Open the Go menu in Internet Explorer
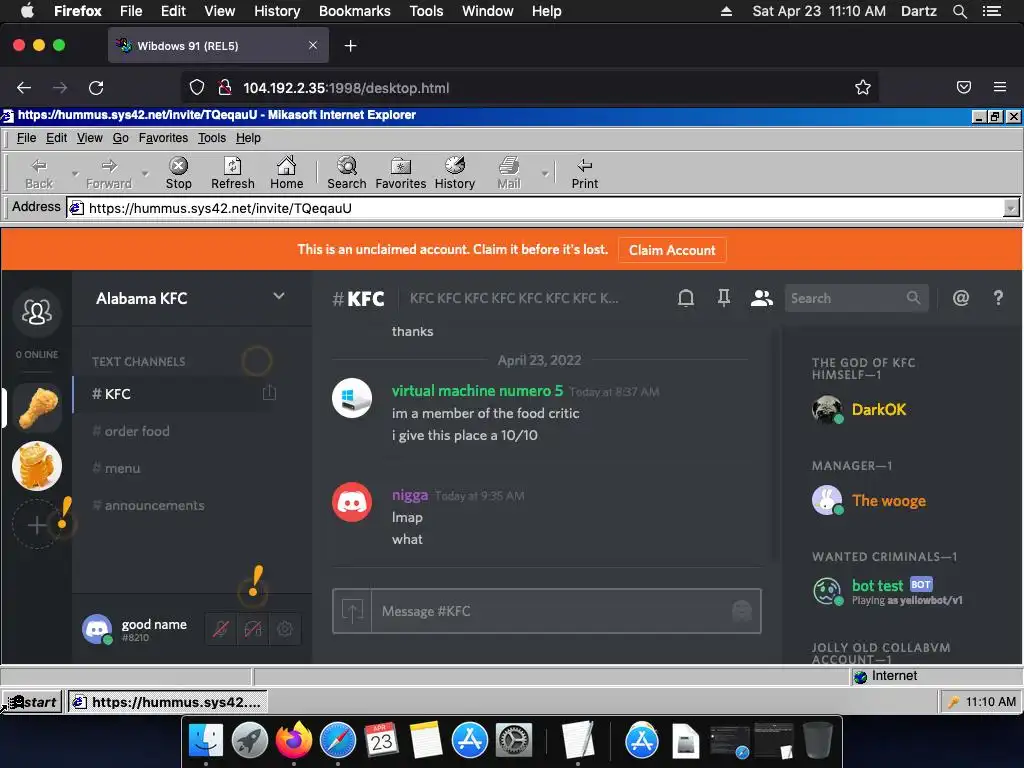Screen dimensions: 1024x768 [x=120, y=138]
